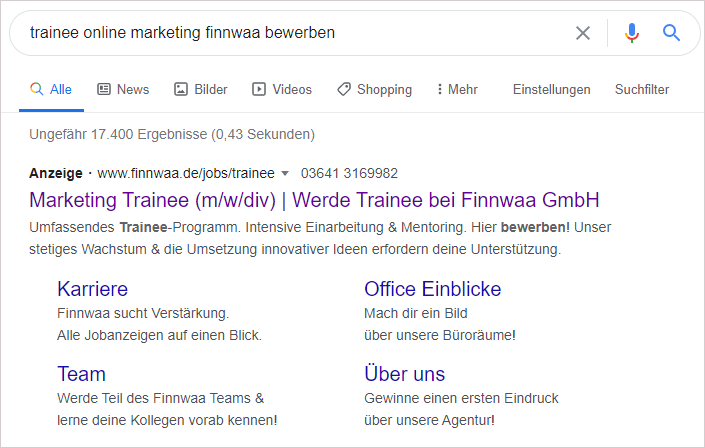The height and width of the screenshot is (448, 705).
Task: Submit search using the blue magnifier icon
Action: click(x=671, y=33)
